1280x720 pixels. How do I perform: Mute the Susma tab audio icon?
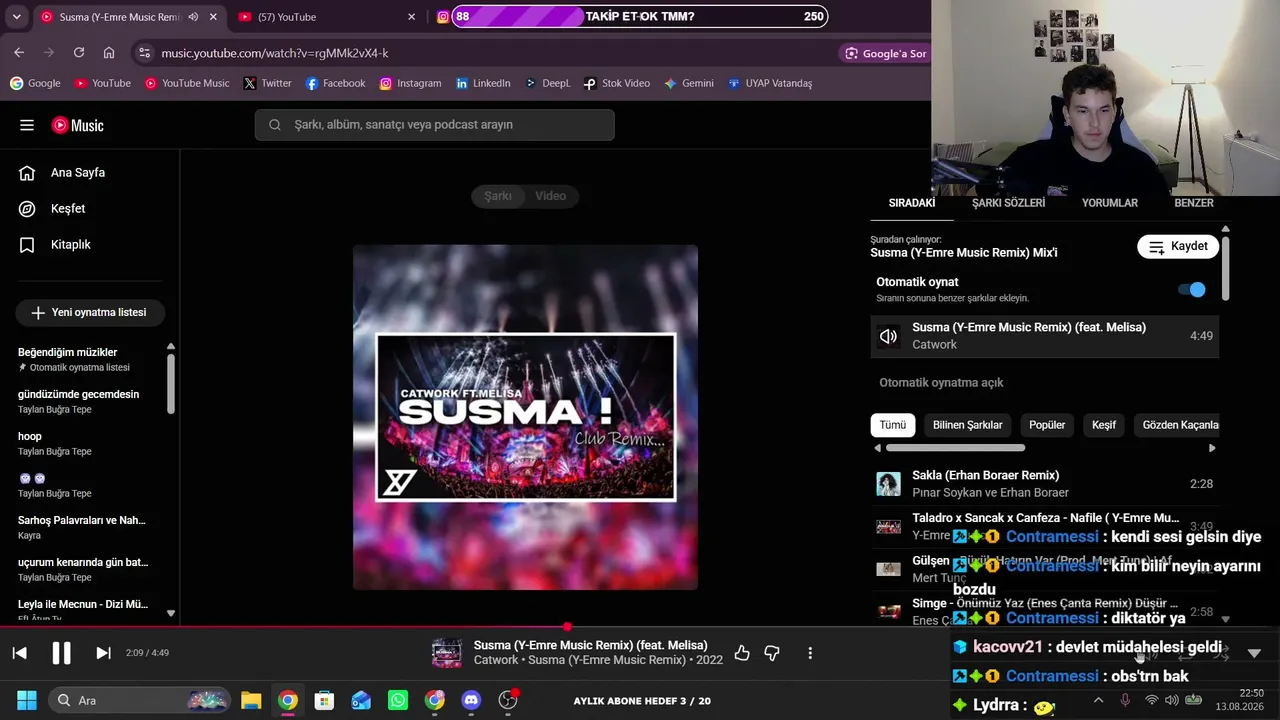(x=193, y=17)
